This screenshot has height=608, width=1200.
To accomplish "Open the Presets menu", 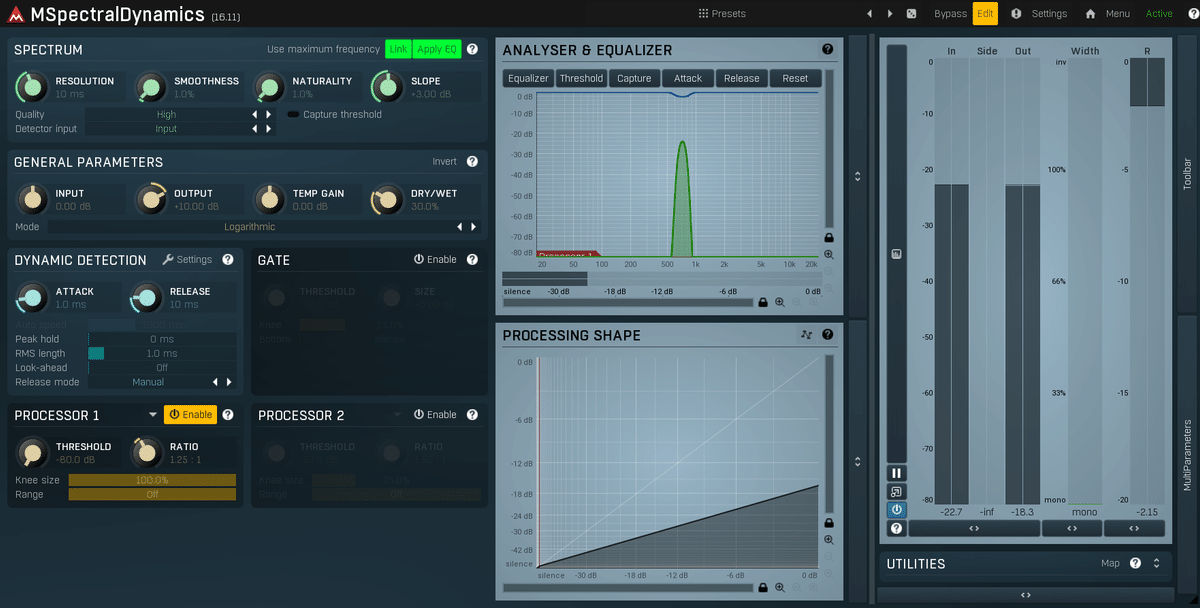I will coord(722,14).
